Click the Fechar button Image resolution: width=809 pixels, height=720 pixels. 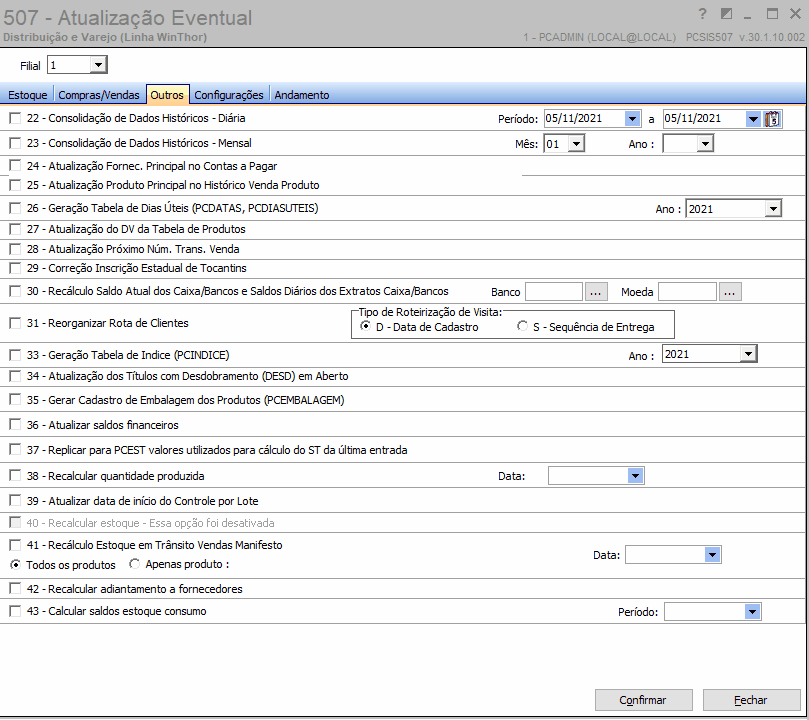(751, 700)
